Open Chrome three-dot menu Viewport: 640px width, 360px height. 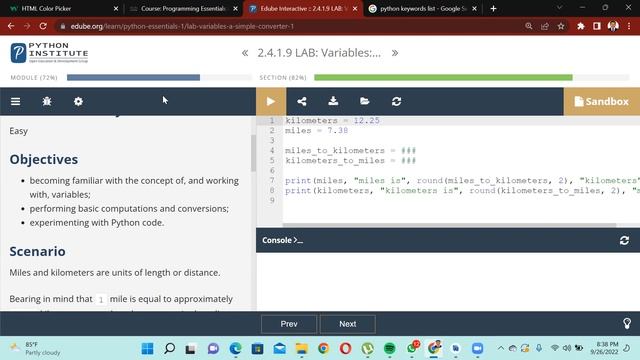(x=629, y=26)
